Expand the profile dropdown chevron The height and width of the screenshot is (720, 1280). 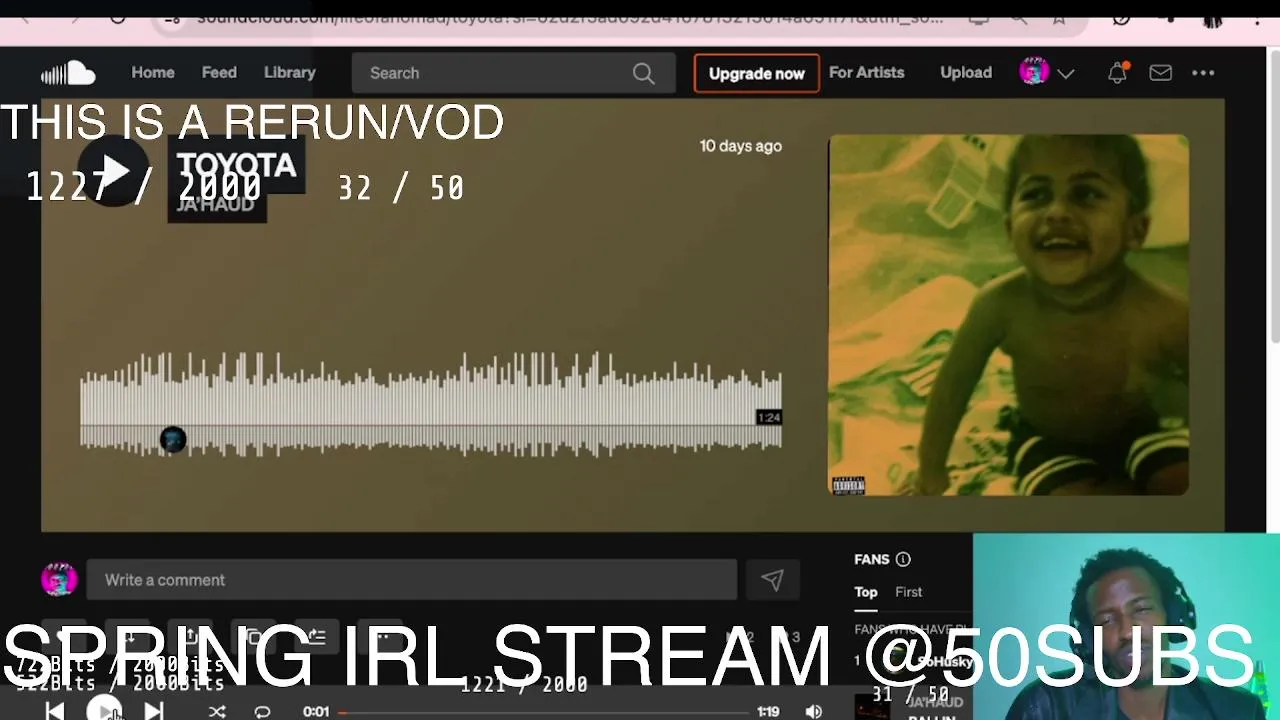point(1066,73)
